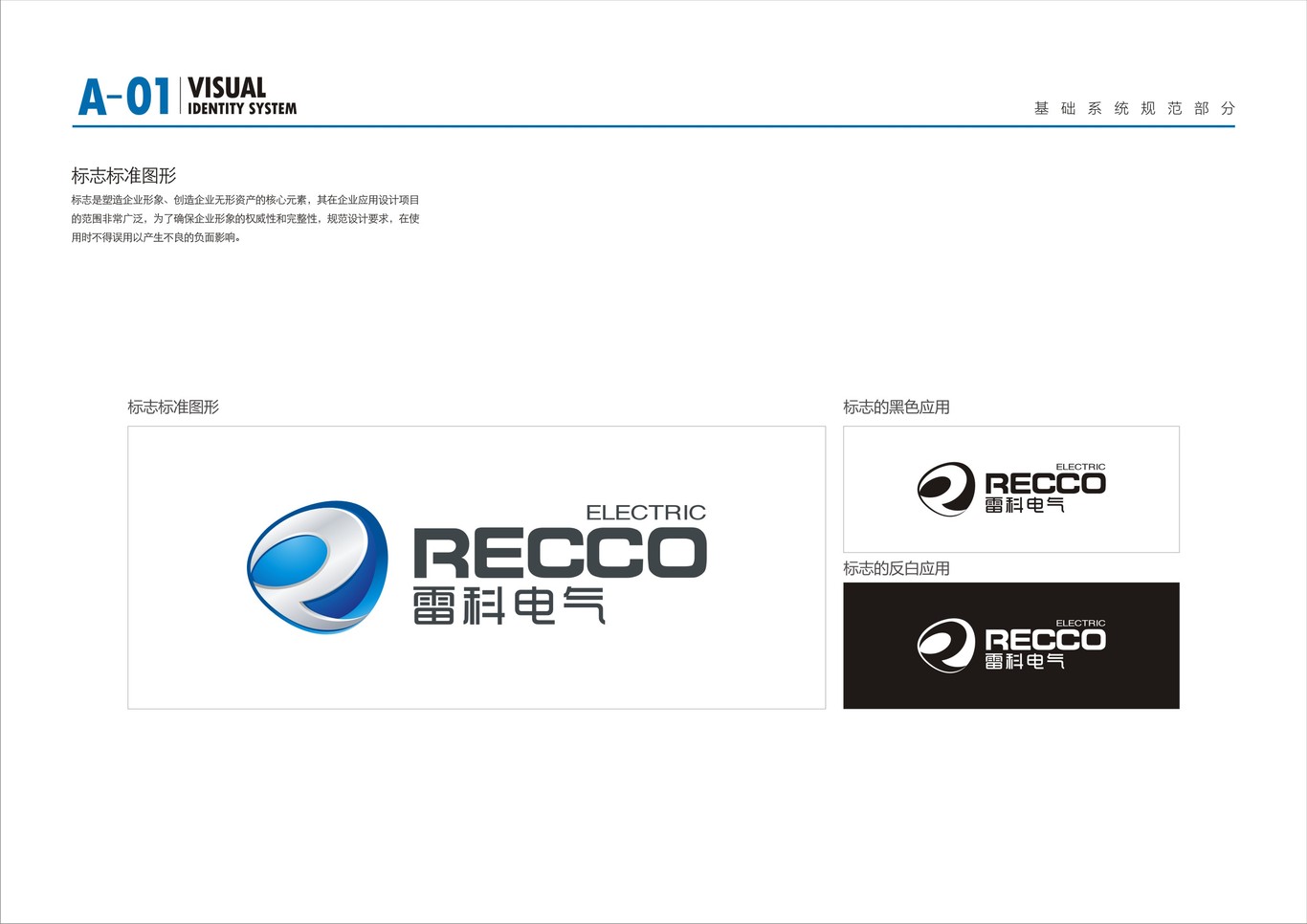Click the description line starting 用时不得误用
1307x924 pixels.
156,237
